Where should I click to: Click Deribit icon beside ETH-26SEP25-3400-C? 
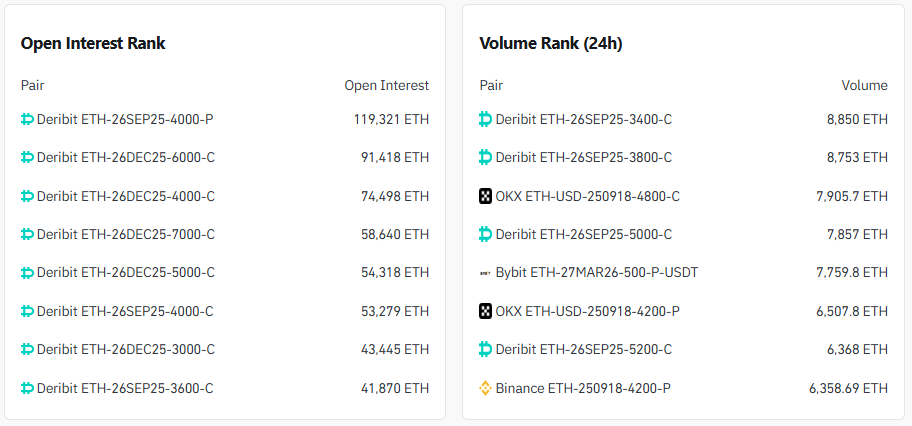485,119
